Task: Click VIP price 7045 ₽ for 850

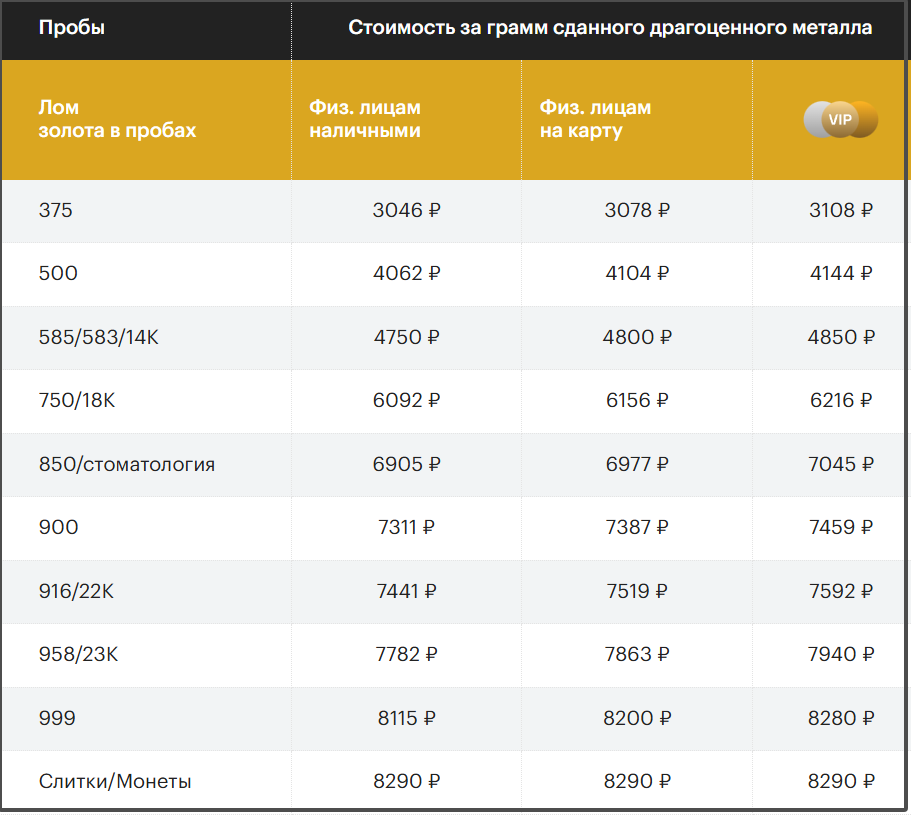Action: [x=840, y=465]
